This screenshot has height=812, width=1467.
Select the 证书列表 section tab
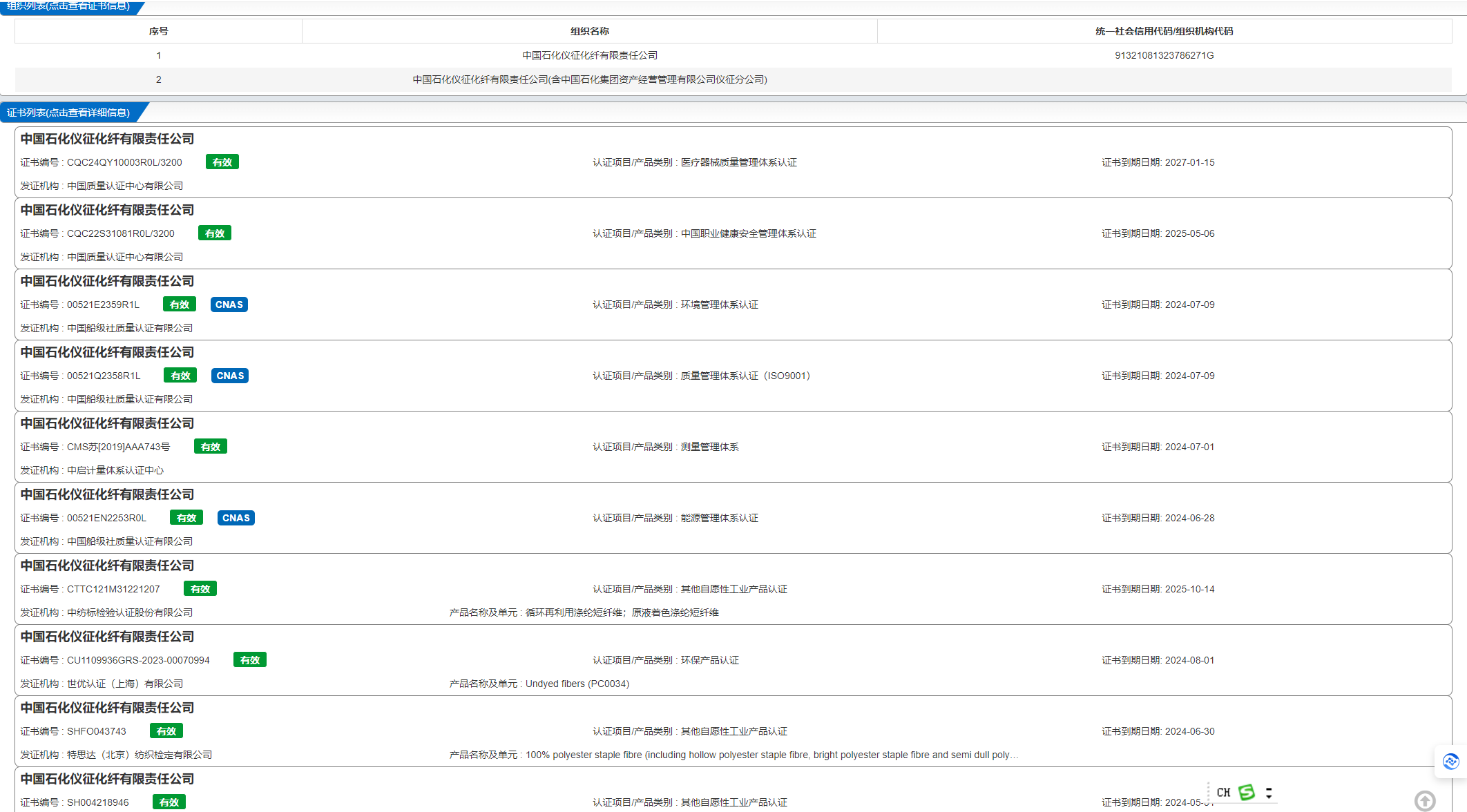click(68, 113)
